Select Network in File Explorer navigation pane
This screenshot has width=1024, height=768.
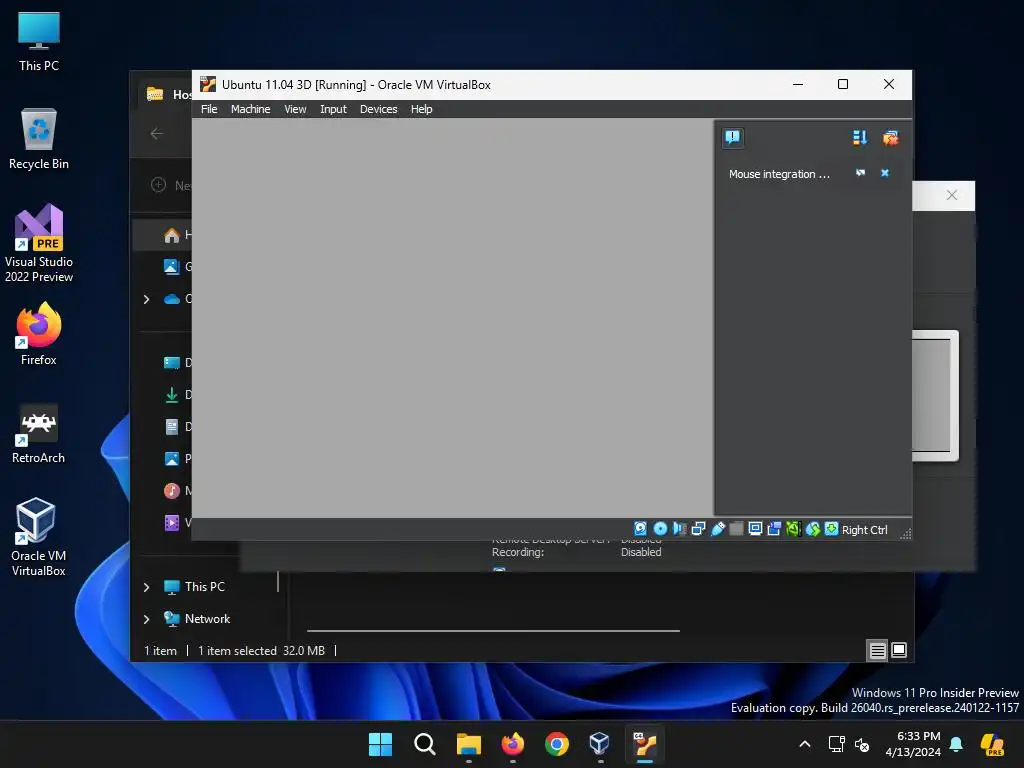(x=207, y=618)
